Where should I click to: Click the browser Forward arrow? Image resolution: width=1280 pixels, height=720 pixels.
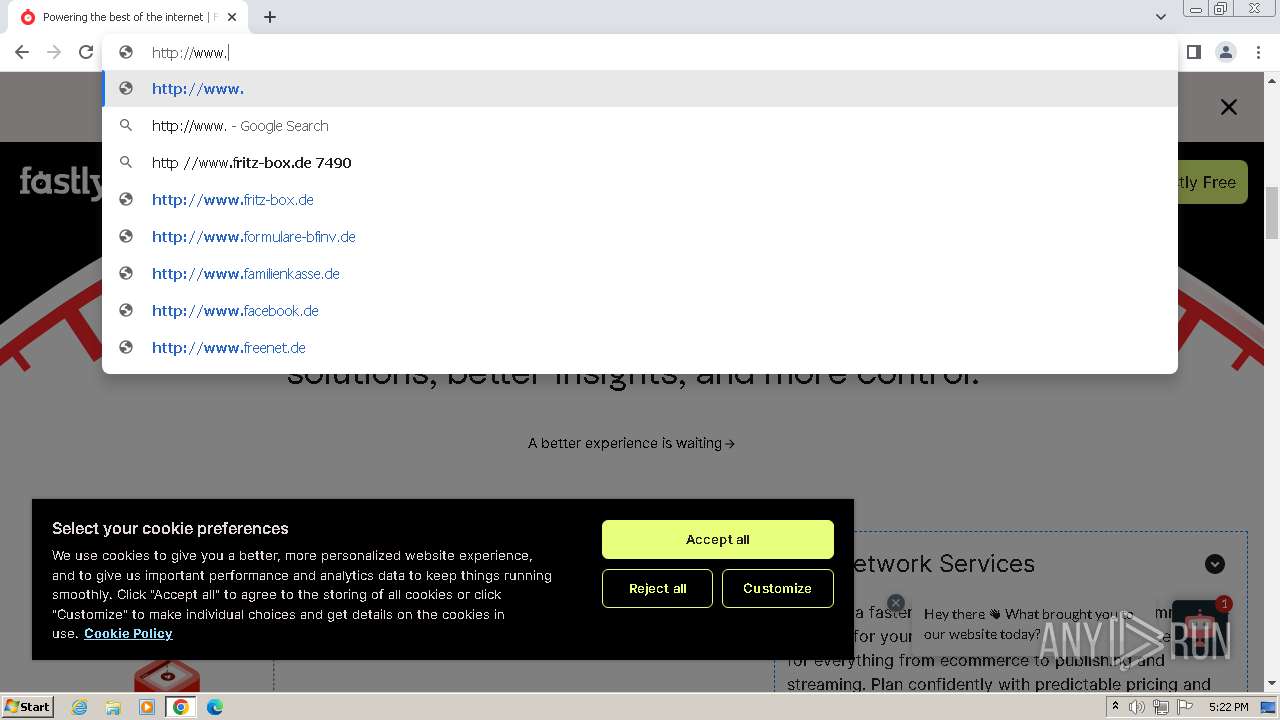point(54,52)
